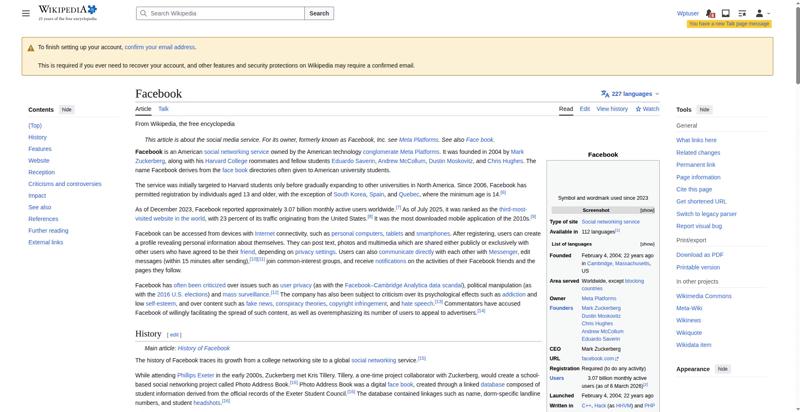Viewport: 800px width, 412px height.
Task: Follow the confirm your email address link
Action: pos(160,47)
